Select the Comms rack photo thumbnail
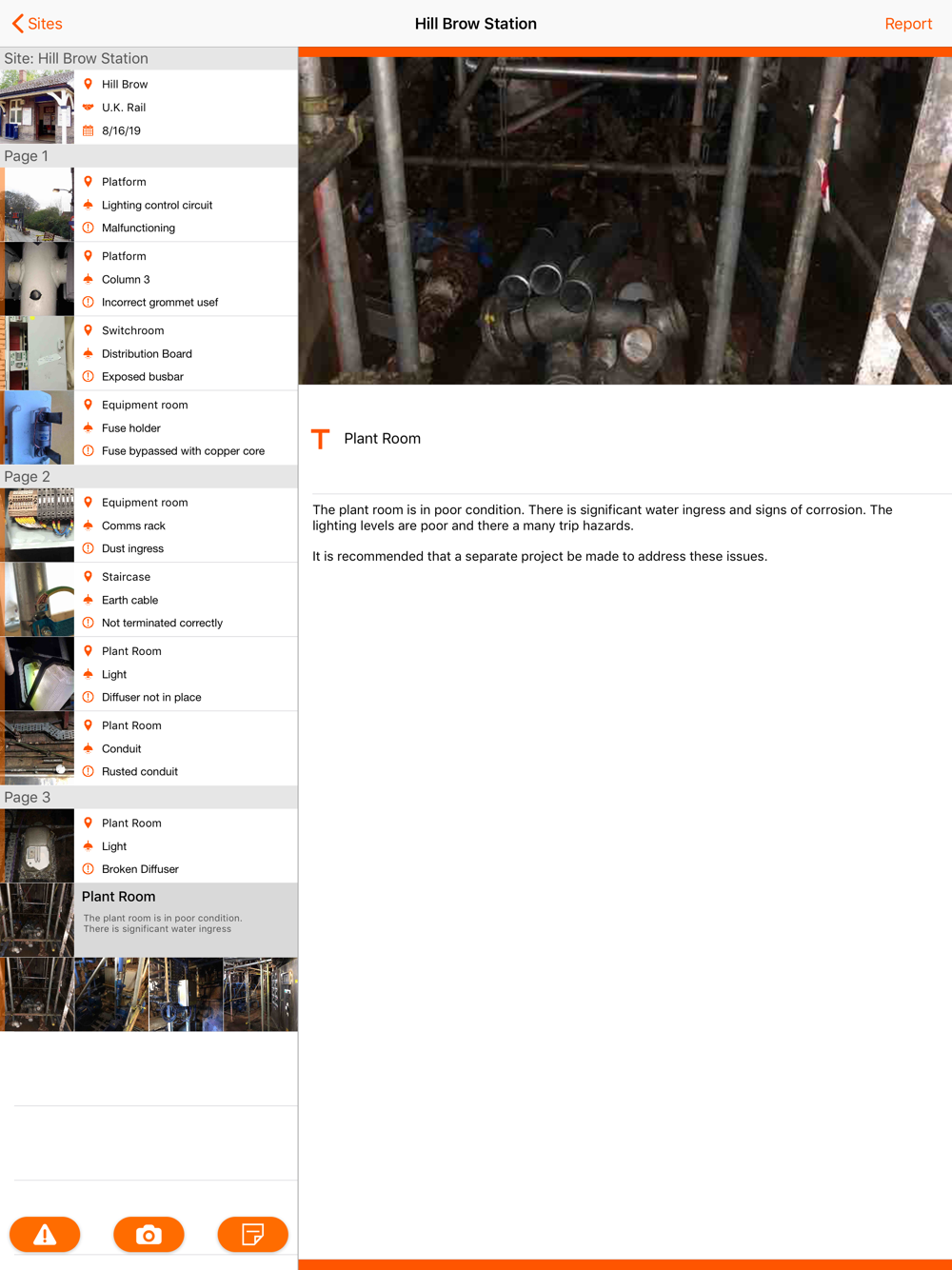The width and height of the screenshot is (952, 1270). click(37, 526)
